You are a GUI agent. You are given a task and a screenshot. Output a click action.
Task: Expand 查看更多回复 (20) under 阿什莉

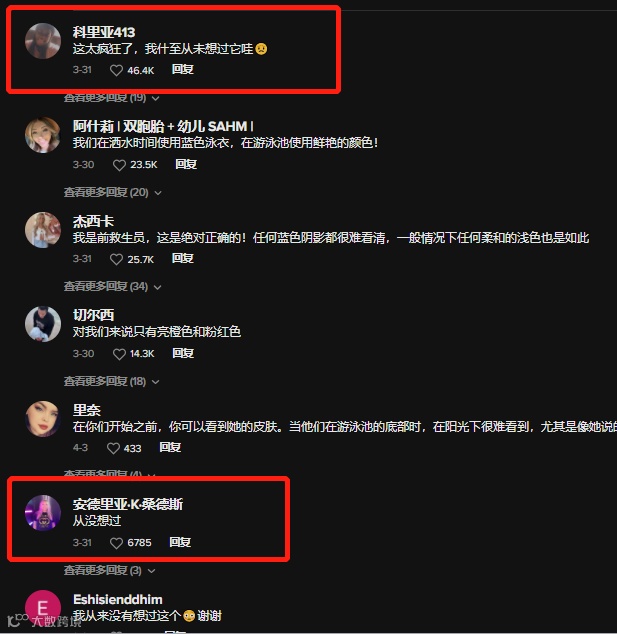[x=112, y=192]
